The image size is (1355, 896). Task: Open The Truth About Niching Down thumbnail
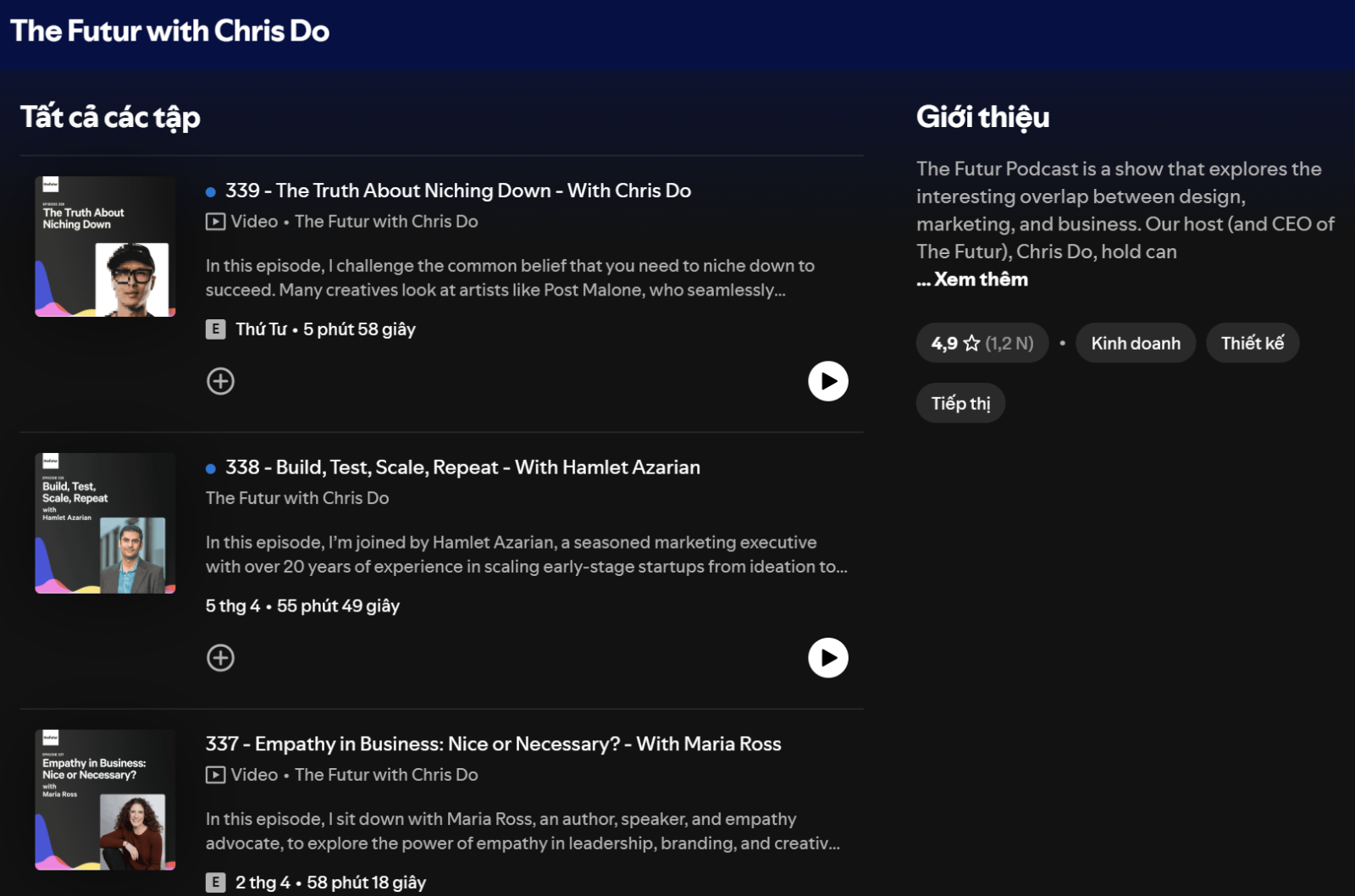(x=105, y=246)
